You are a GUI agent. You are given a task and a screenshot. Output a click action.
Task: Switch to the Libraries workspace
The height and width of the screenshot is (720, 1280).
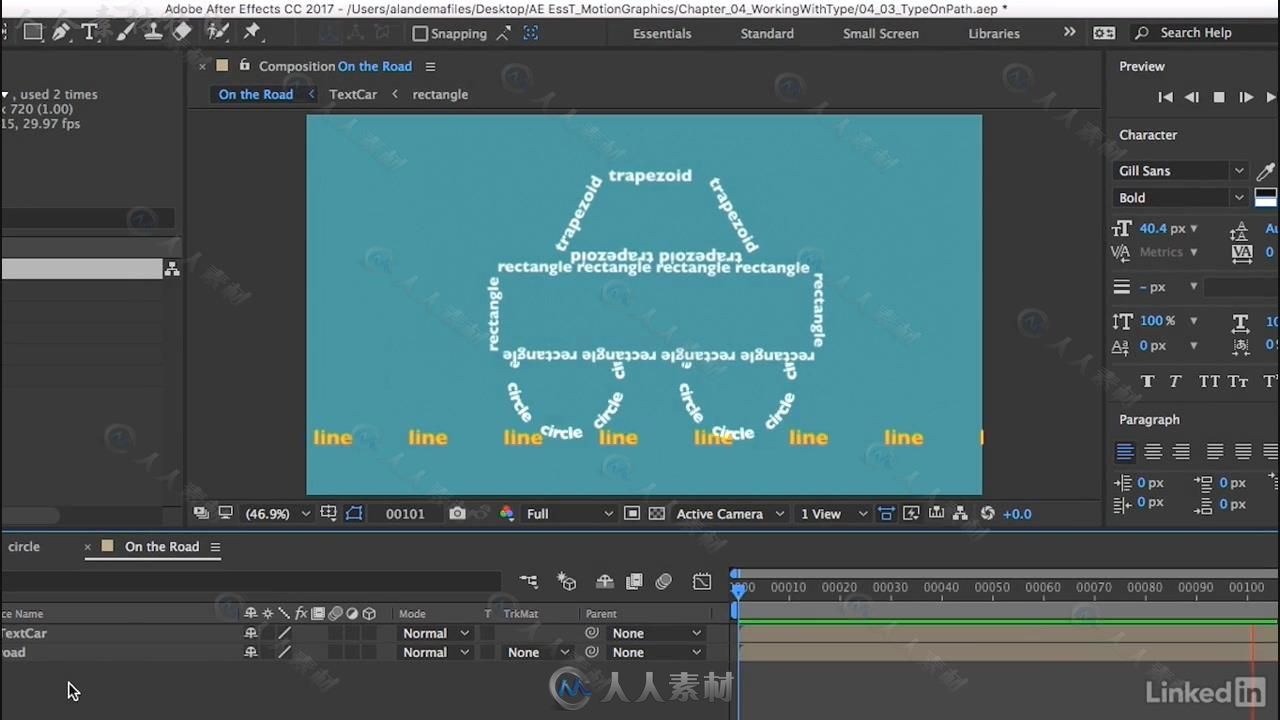click(994, 33)
